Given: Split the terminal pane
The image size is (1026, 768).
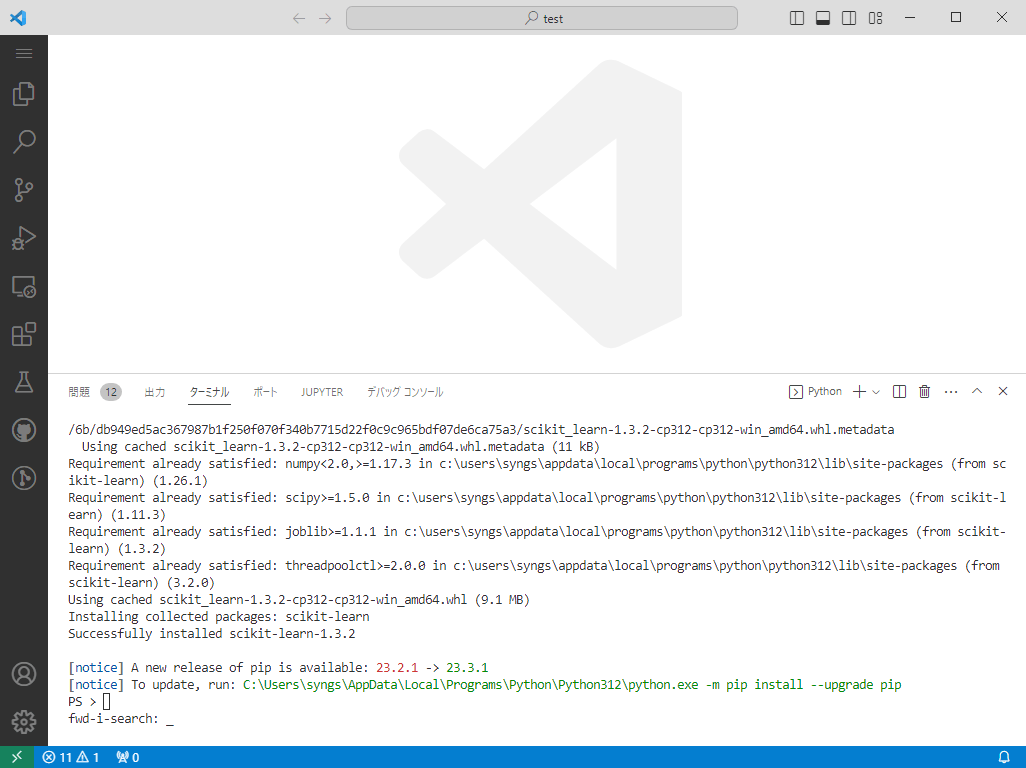Looking at the screenshot, I should pos(899,392).
